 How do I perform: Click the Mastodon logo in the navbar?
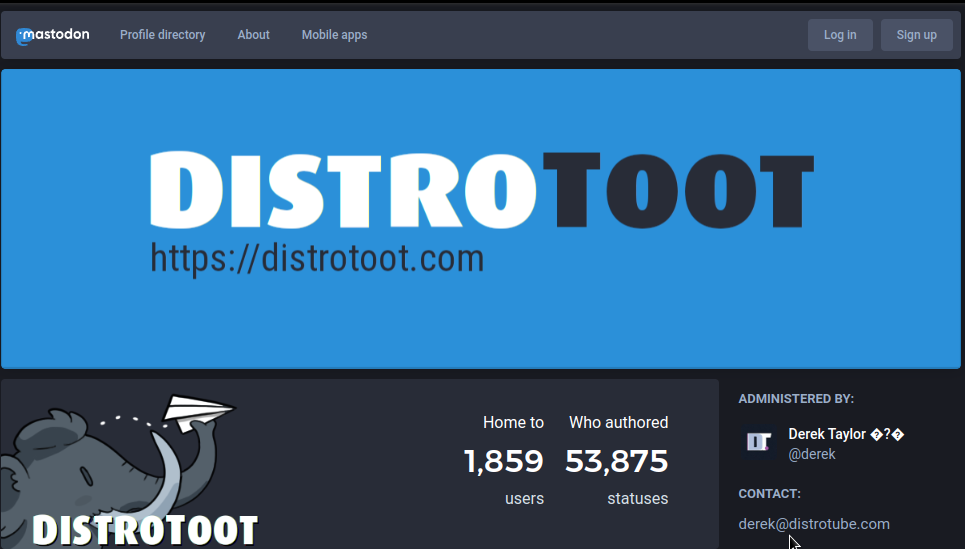(53, 35)
